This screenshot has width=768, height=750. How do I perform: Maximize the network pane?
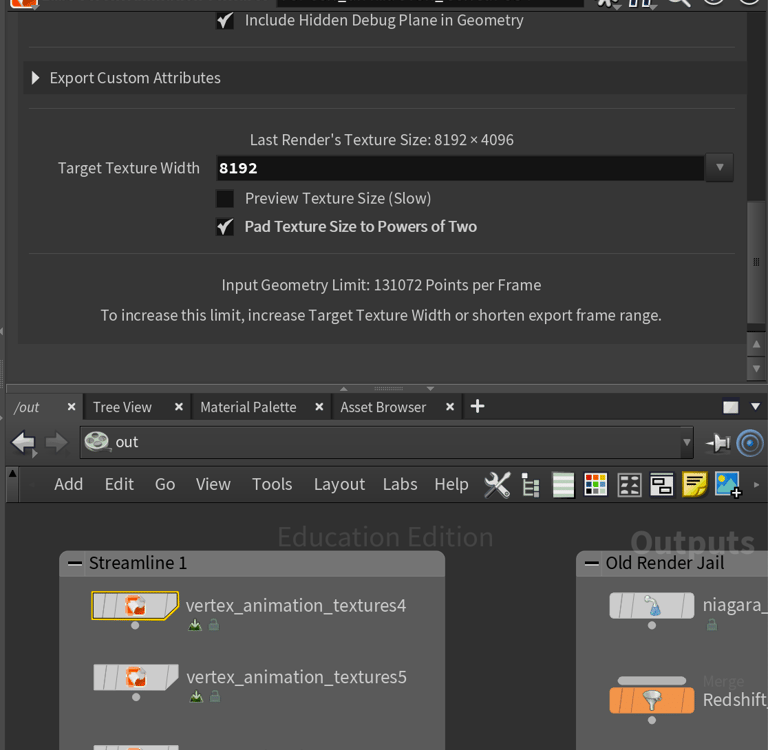point(730,407)
